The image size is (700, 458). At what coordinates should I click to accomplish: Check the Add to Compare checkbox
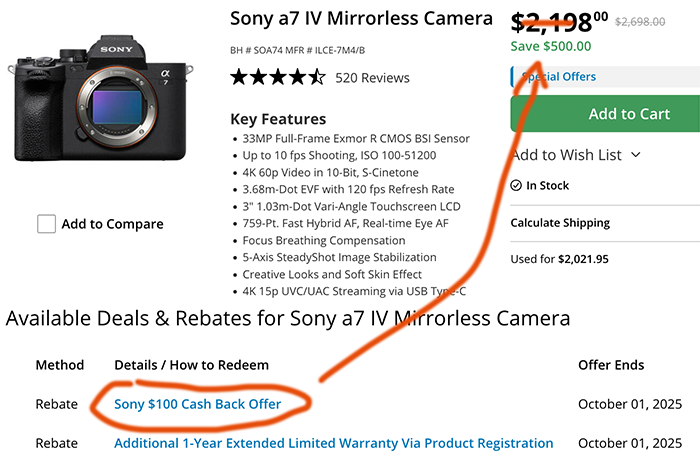[x=46, y=224]
